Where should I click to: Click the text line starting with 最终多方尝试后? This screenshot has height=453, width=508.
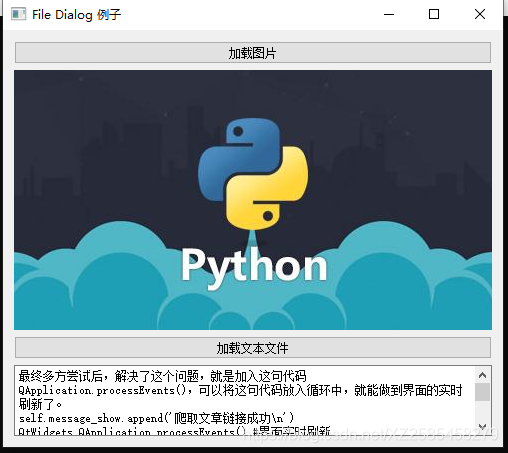coord(162,376)
